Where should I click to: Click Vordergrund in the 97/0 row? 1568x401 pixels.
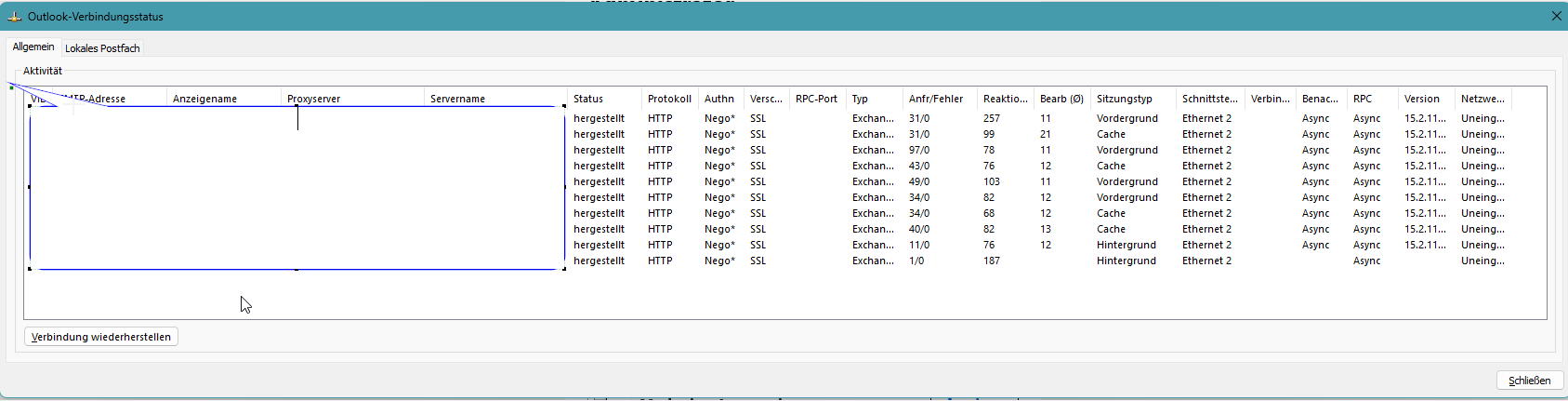1127,150
